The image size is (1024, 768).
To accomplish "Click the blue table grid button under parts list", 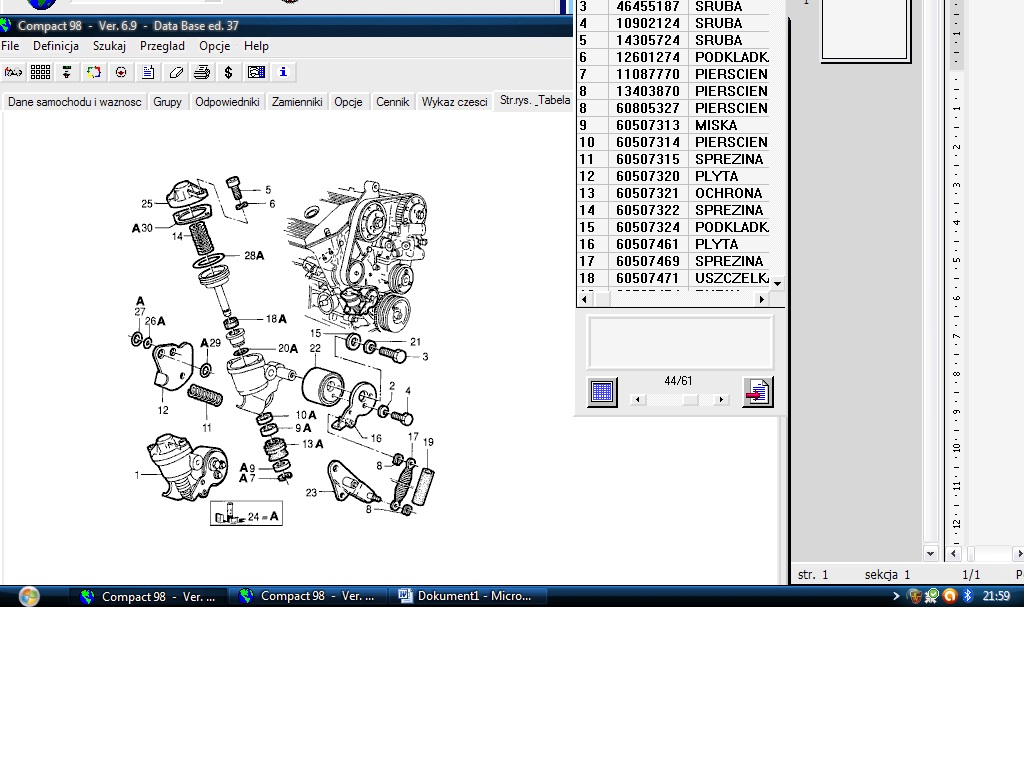I will (x=602, y=392).
